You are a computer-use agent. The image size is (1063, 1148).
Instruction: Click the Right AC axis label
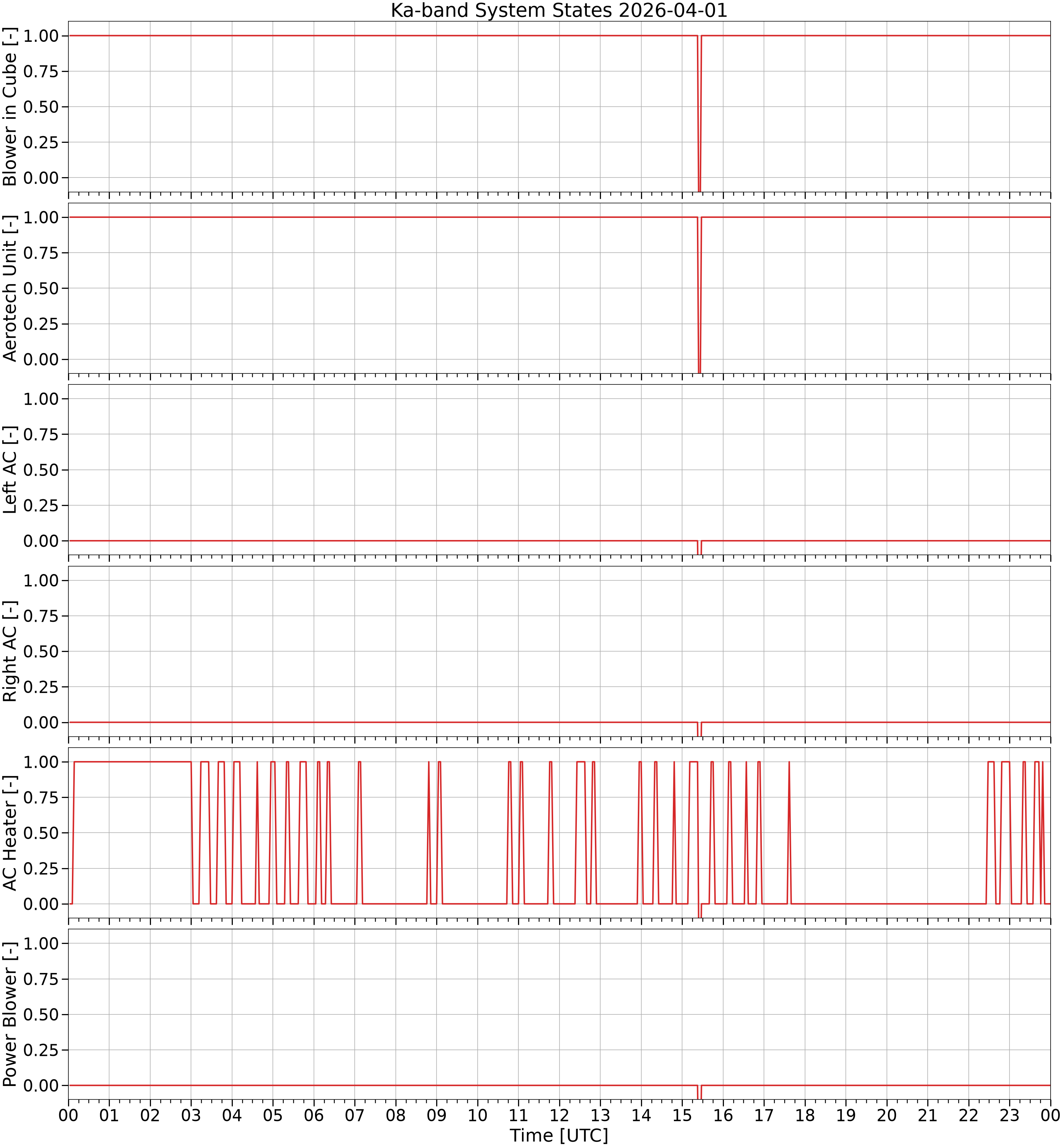[10, 651]
